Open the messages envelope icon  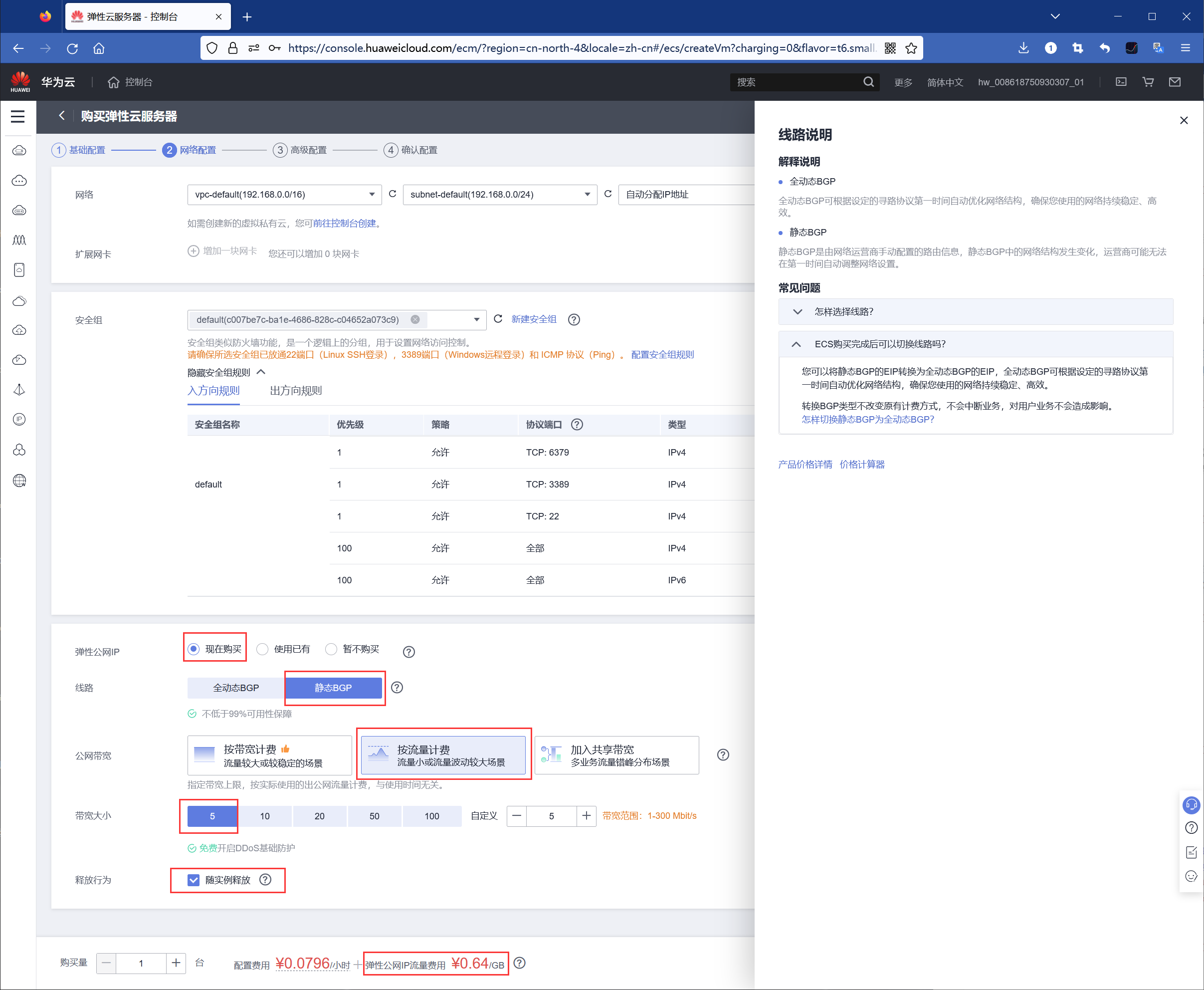pyautogui.click(x=1175, y=82)
